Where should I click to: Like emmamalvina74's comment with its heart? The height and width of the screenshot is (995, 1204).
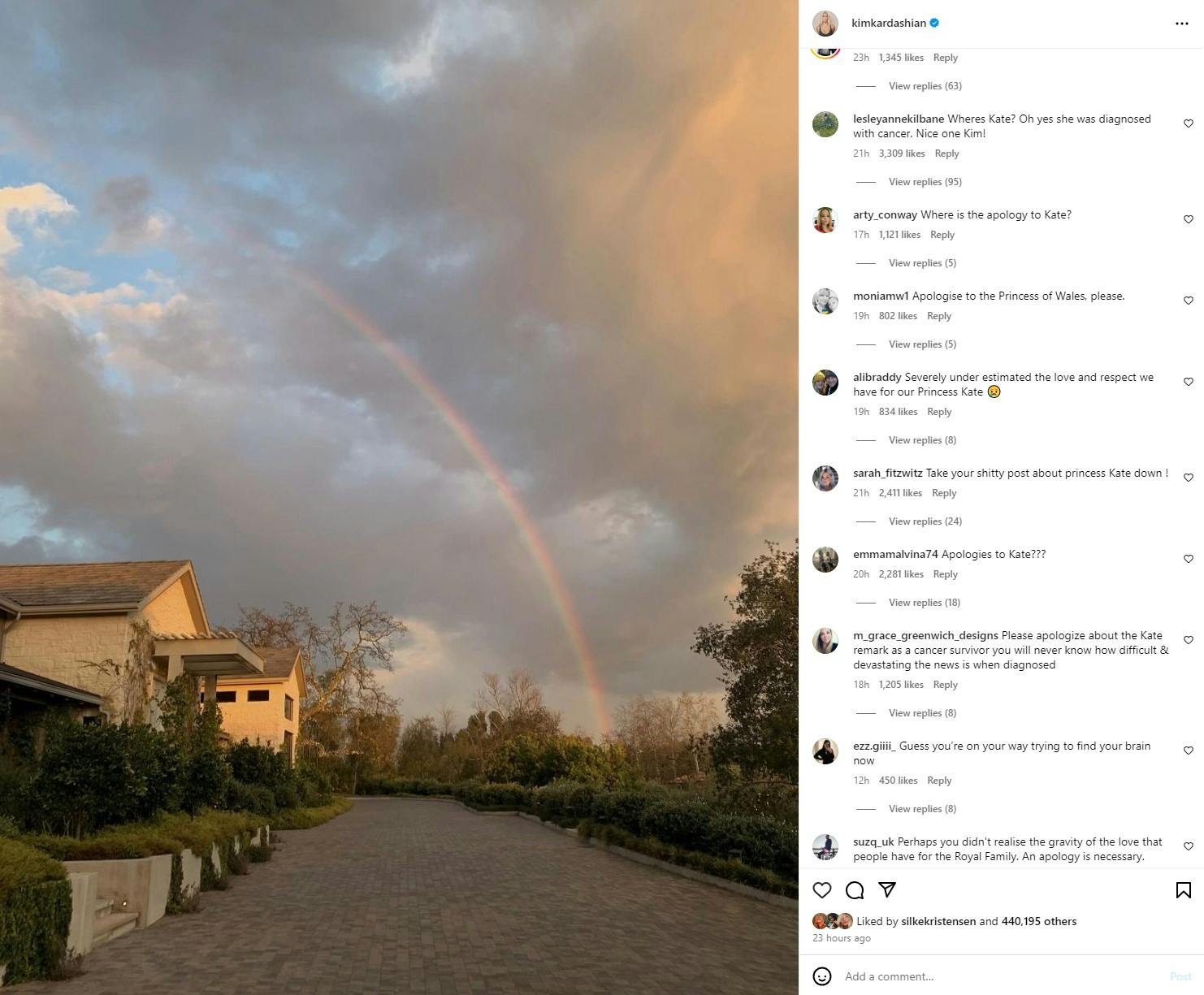coord(1189,559)
